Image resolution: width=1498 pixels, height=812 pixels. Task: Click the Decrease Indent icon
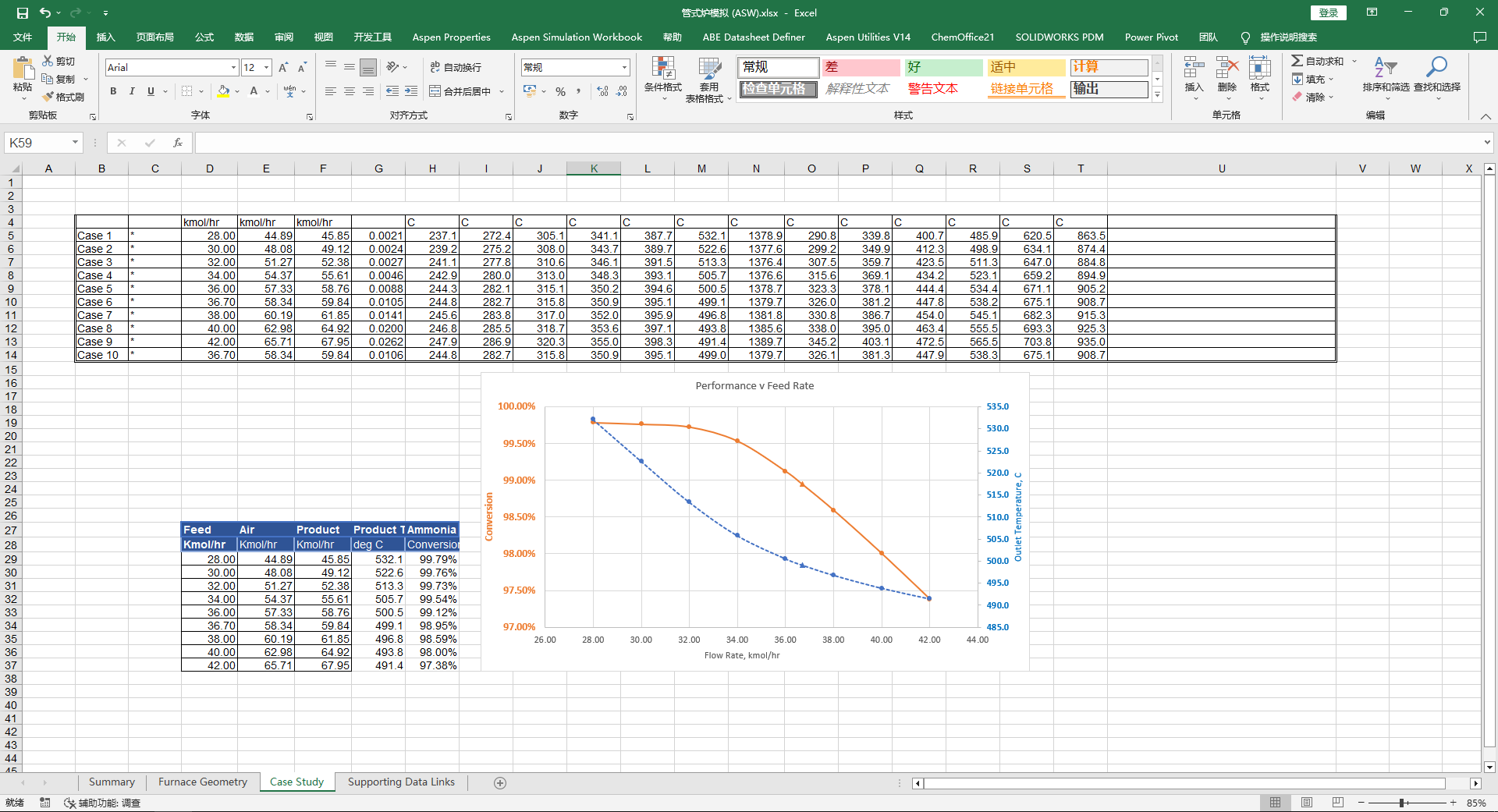click(392, 91)
